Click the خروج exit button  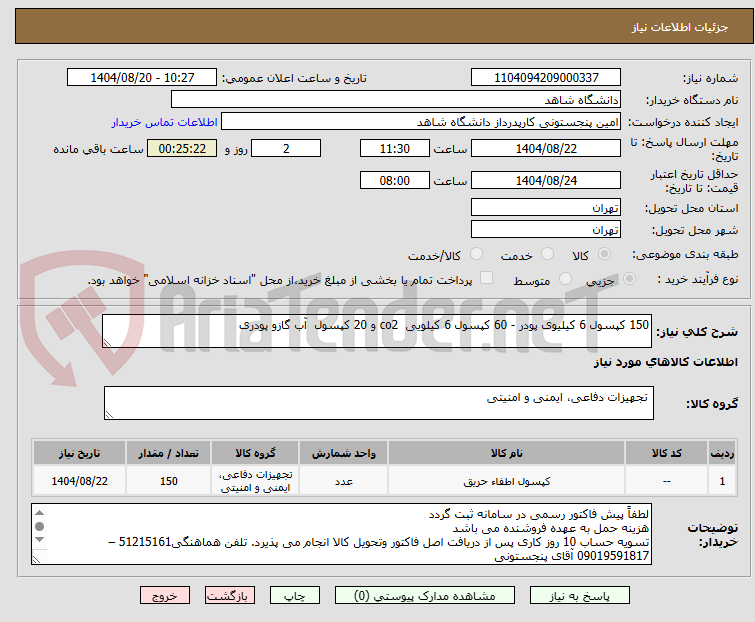[x=165, y=596]
